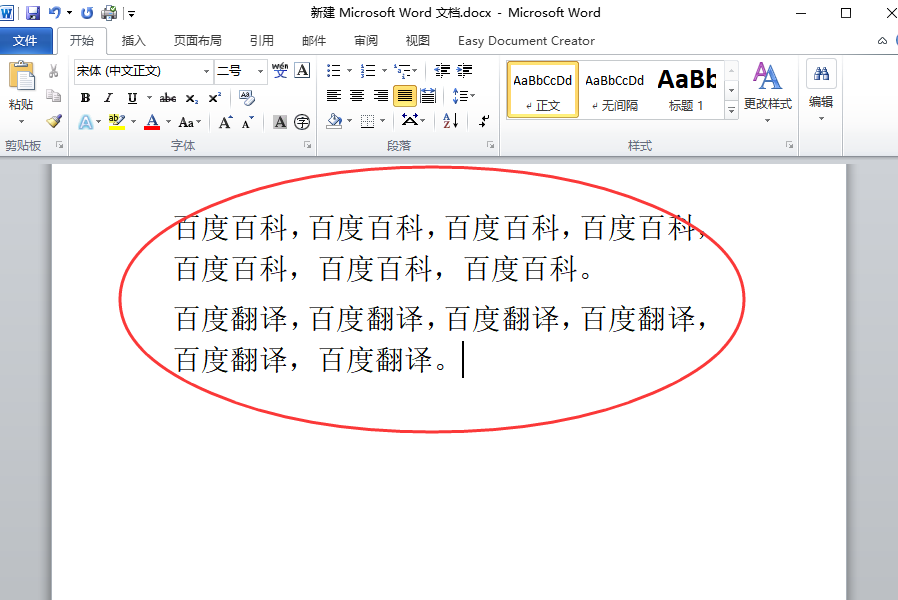The width and height of the screenshot is (898, 600).
Task: Select the 标题 1 Heading style
Action: 686,90
